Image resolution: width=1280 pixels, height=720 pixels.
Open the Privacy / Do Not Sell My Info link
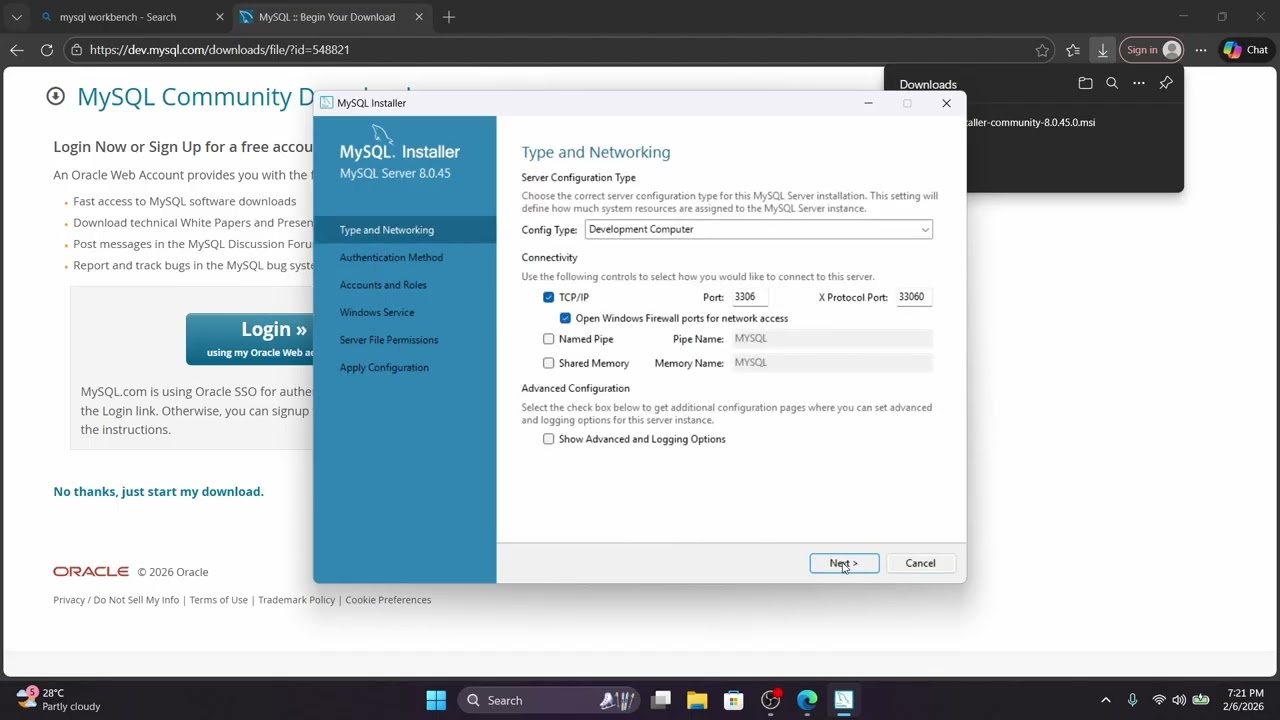(x=116, y=600)
